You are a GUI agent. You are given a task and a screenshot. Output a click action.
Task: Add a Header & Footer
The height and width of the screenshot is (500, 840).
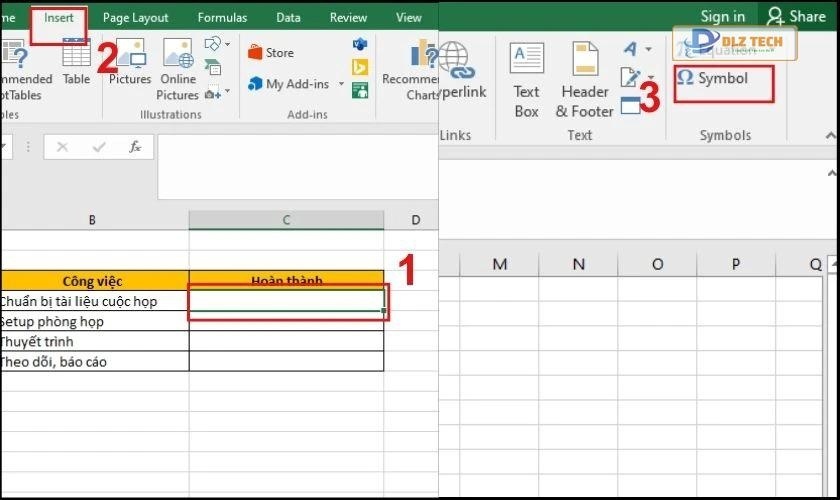(x=583, y=80)
